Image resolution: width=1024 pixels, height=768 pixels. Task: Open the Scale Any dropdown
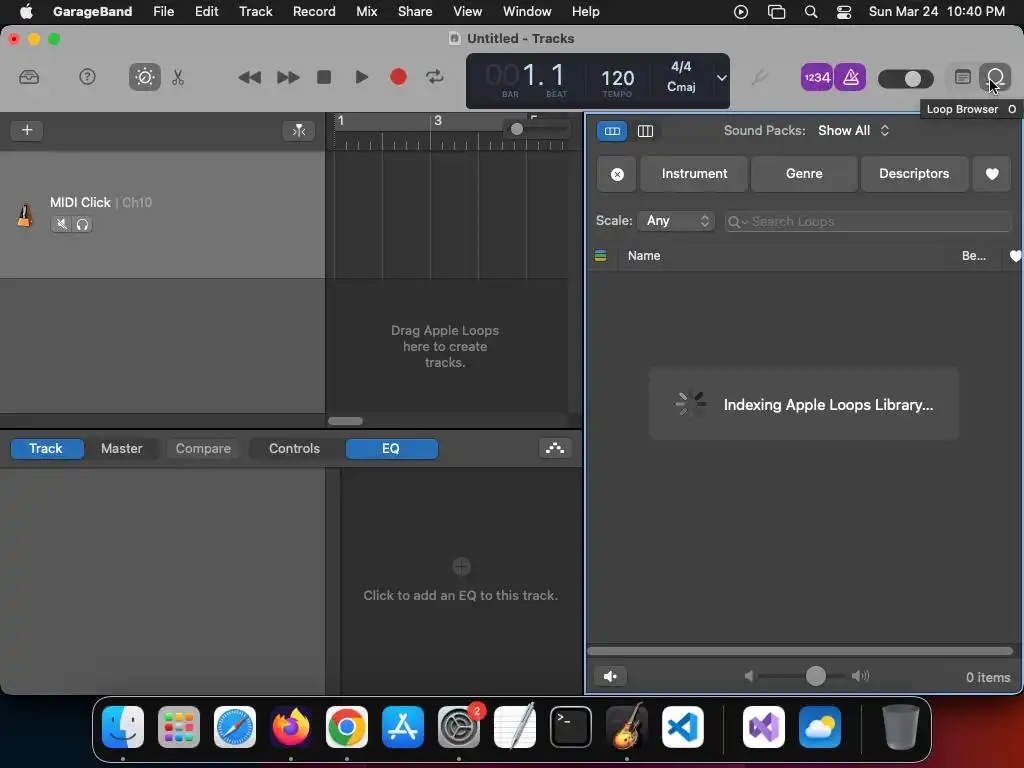[x=677, y=221]
